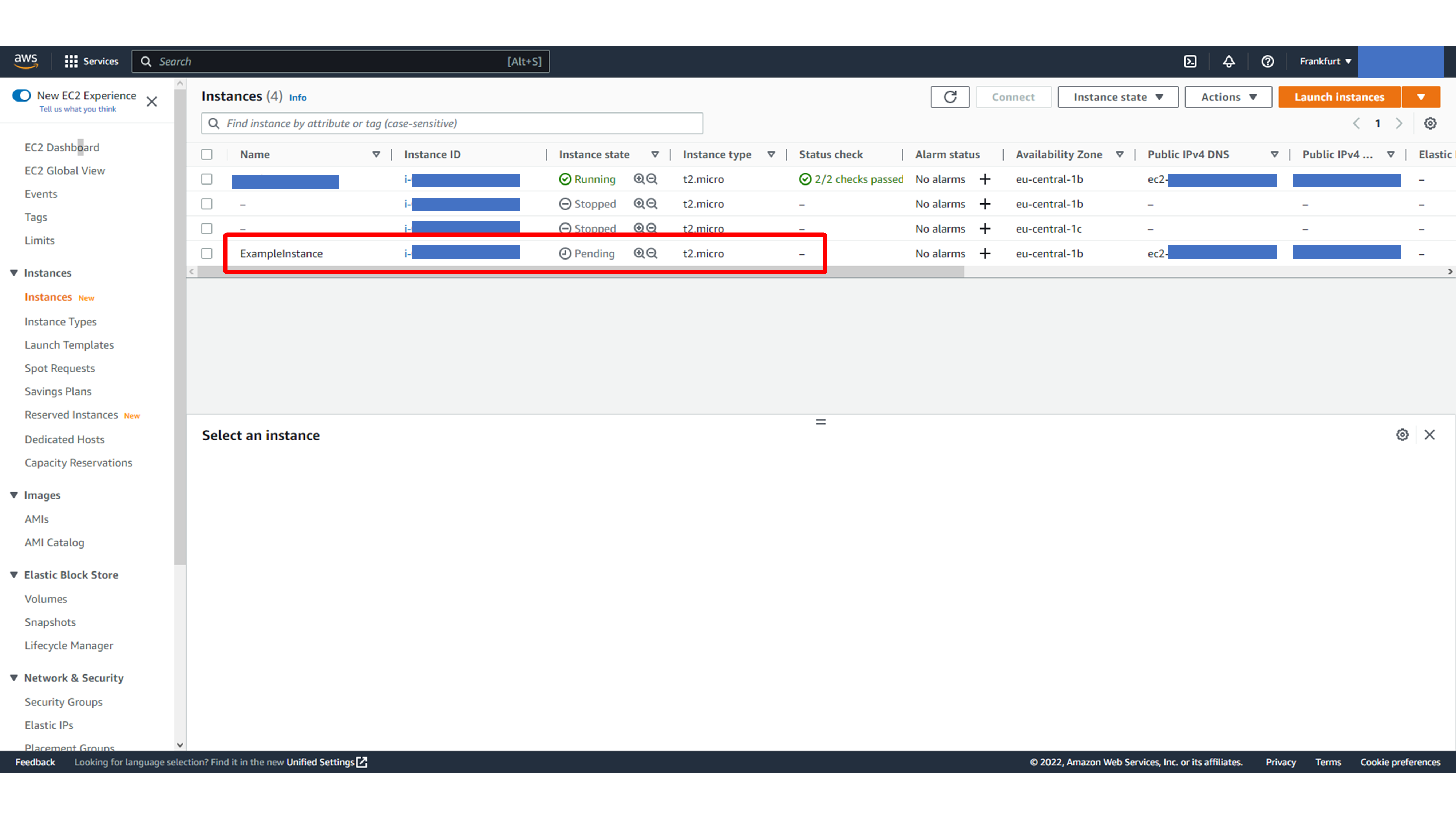Zoom out filter on Running state
Viewport: 1456px width, 819px height.
click(x=652, y=179)
